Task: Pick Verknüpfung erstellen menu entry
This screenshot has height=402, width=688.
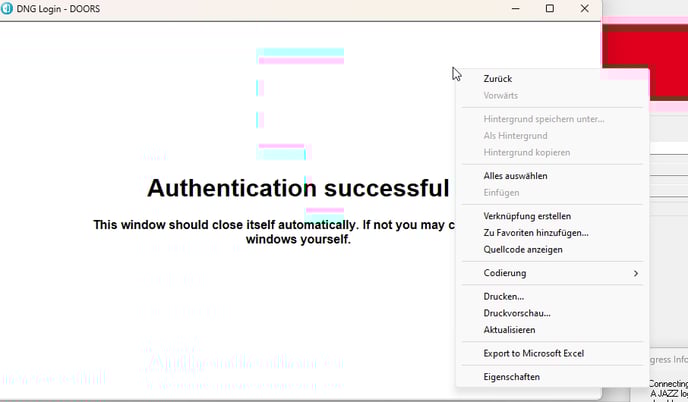Action: (527, 216)
